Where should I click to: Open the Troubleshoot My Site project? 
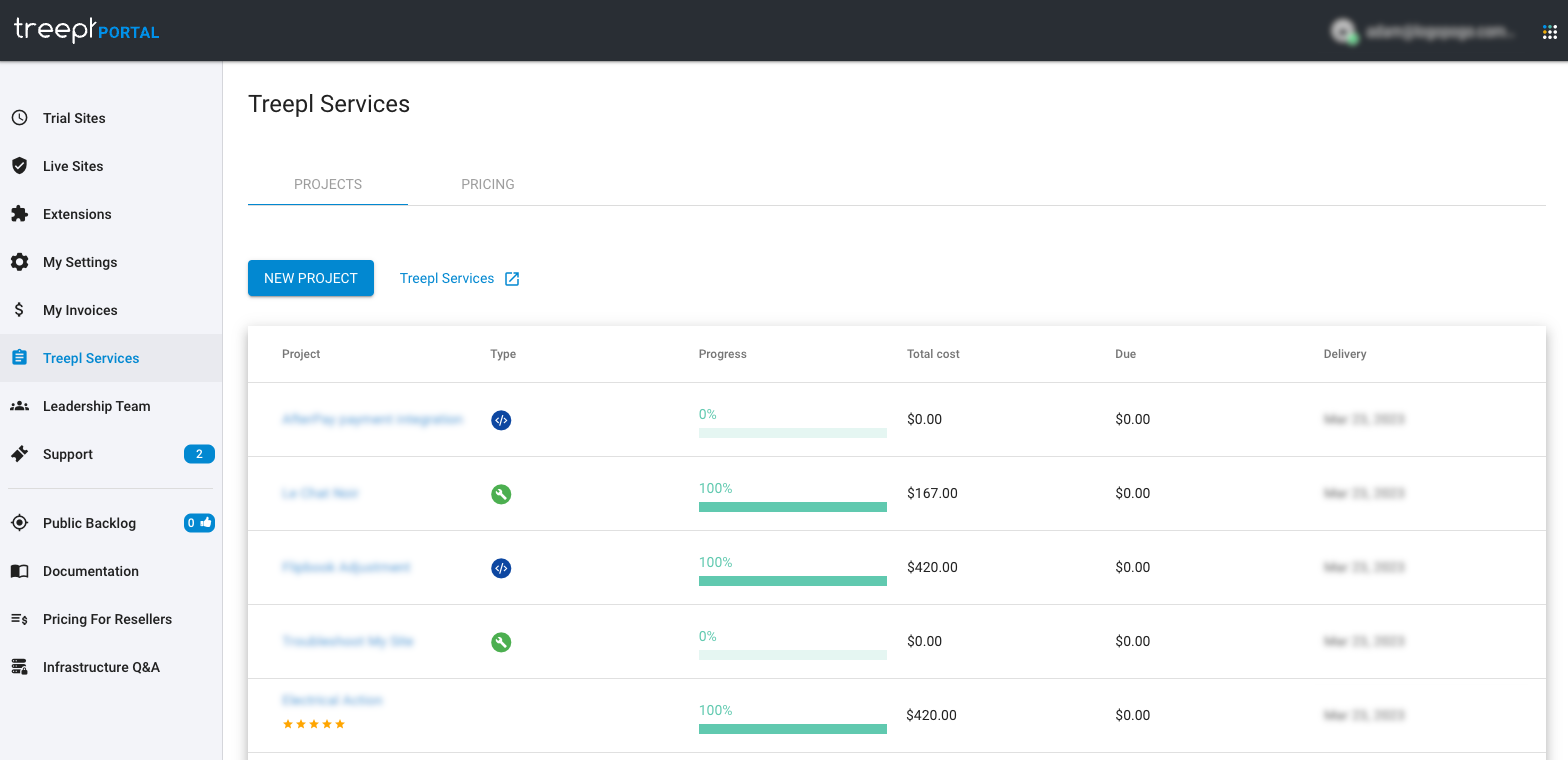(348, 641)
